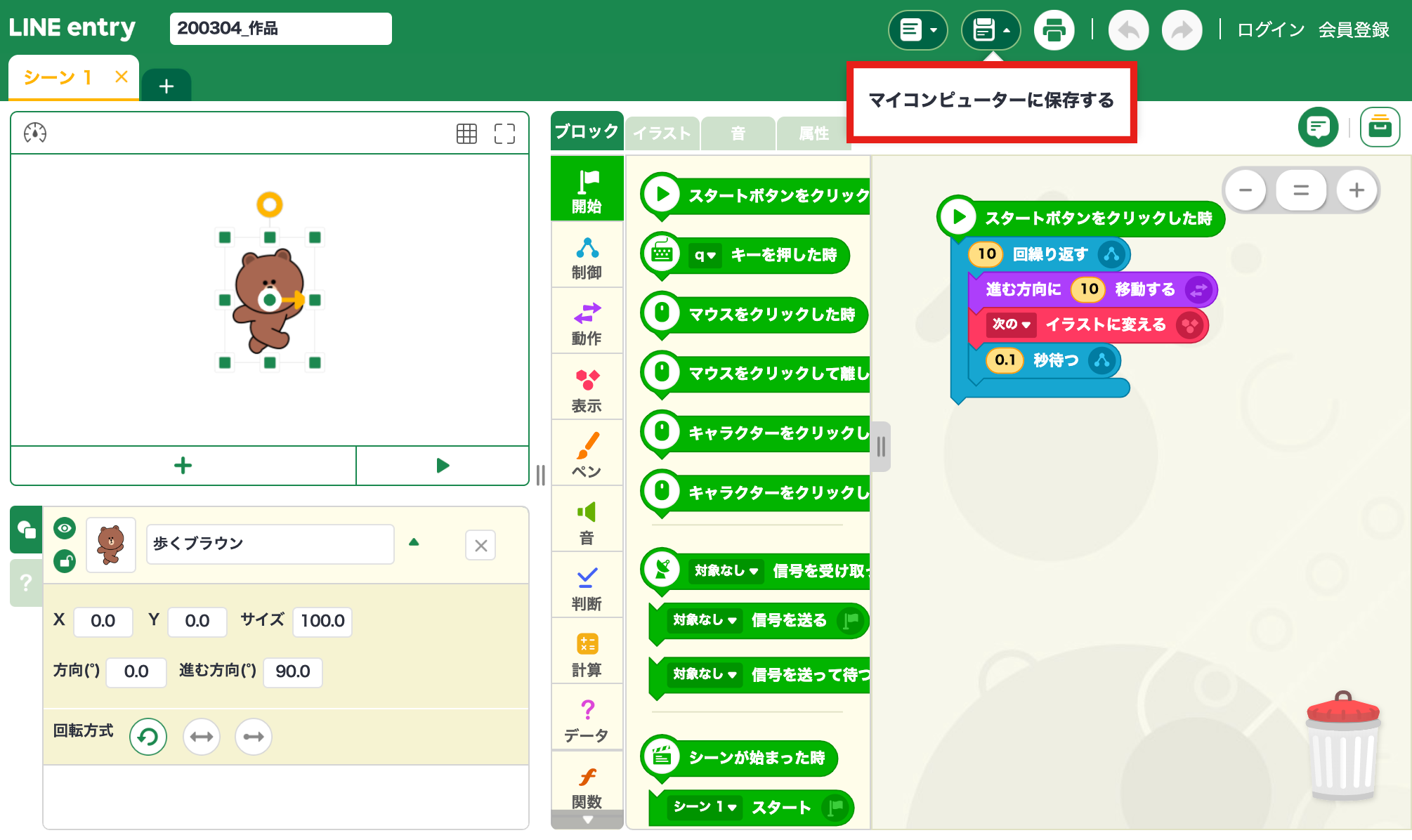The image size is (1412, 840).
Task: Click マイコンピューターに保存する menu item
Action: click(x=991, y=101)
